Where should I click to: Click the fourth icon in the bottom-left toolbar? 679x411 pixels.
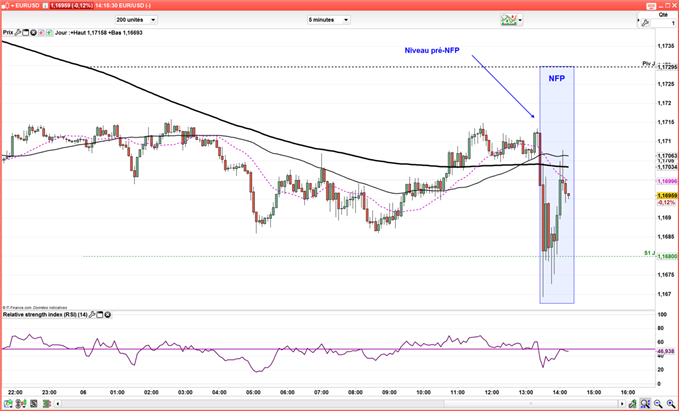pyautogui.click(x=45, y=404)
